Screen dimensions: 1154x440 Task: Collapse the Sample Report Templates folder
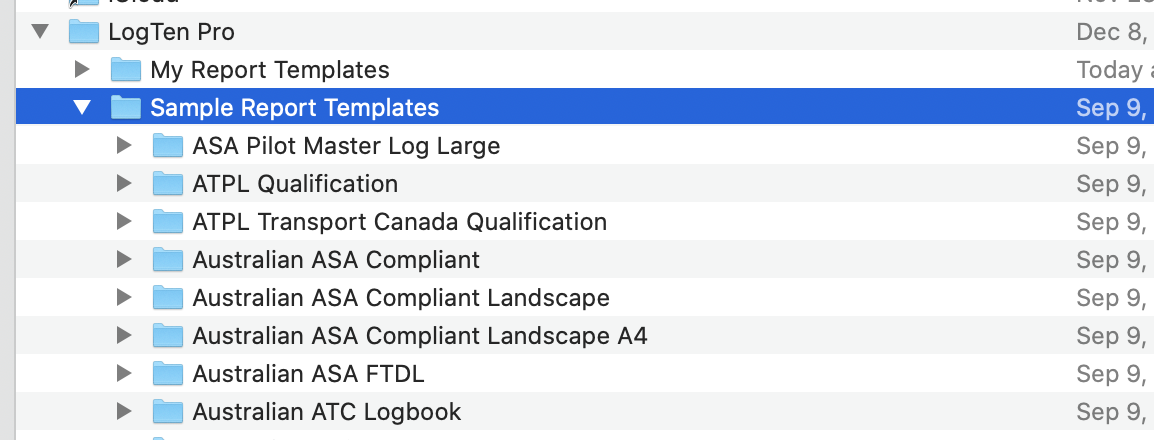[x=82, y=108]
